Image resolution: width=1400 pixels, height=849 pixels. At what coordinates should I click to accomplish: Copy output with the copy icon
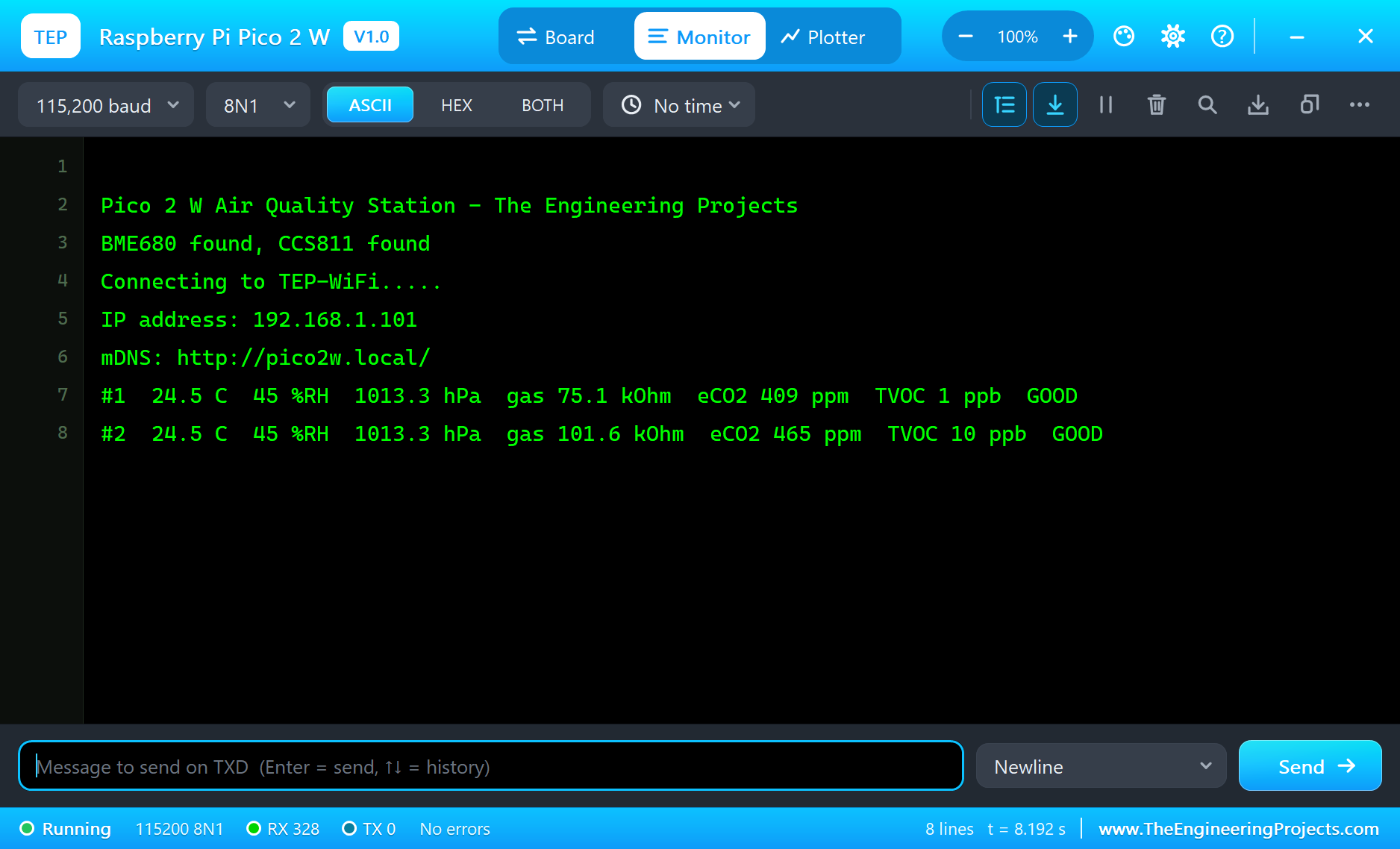tap(1309, 104)
